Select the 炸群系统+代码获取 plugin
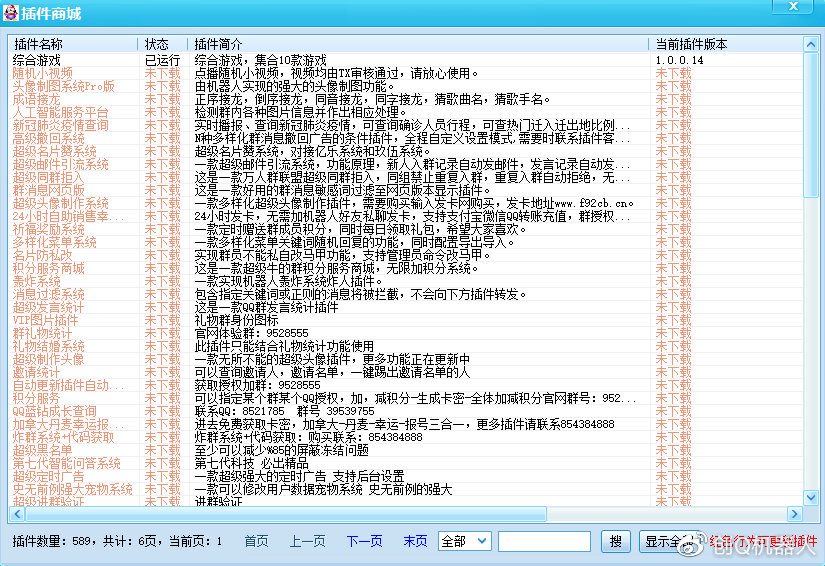 pos(64,437)
